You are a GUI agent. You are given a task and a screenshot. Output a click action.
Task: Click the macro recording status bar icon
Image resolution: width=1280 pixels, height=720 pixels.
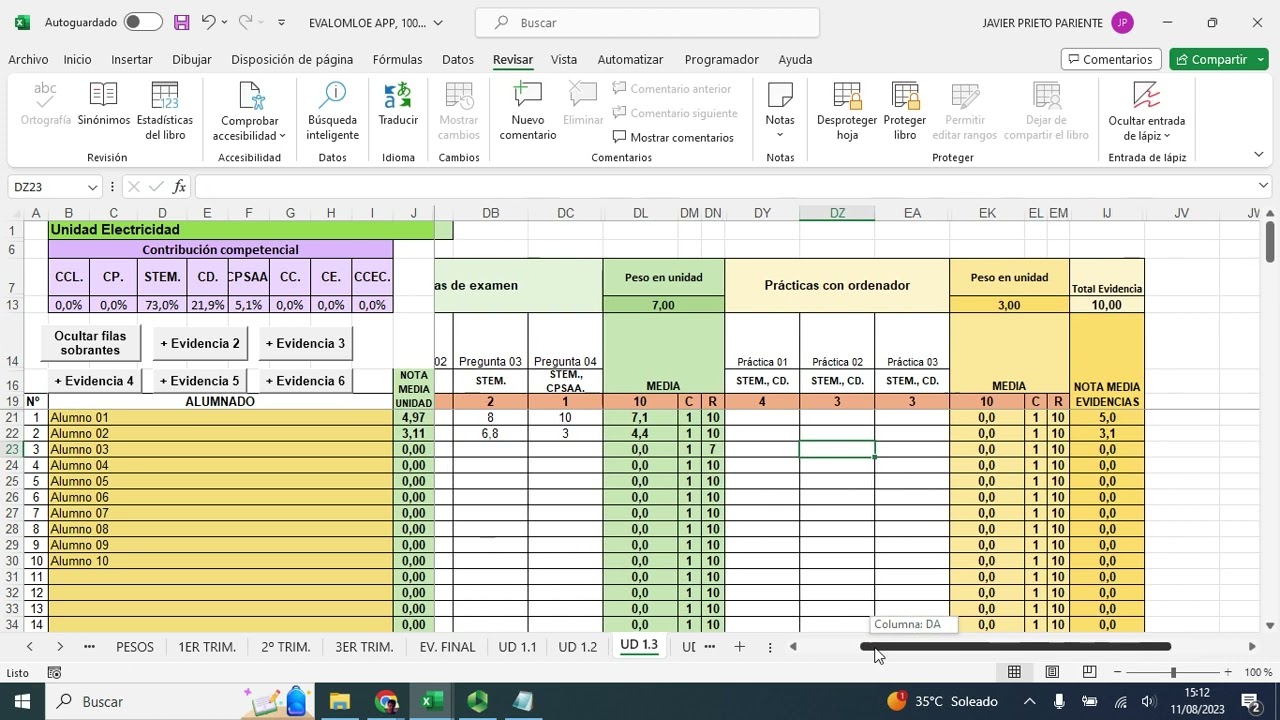(x=54, y=673)
